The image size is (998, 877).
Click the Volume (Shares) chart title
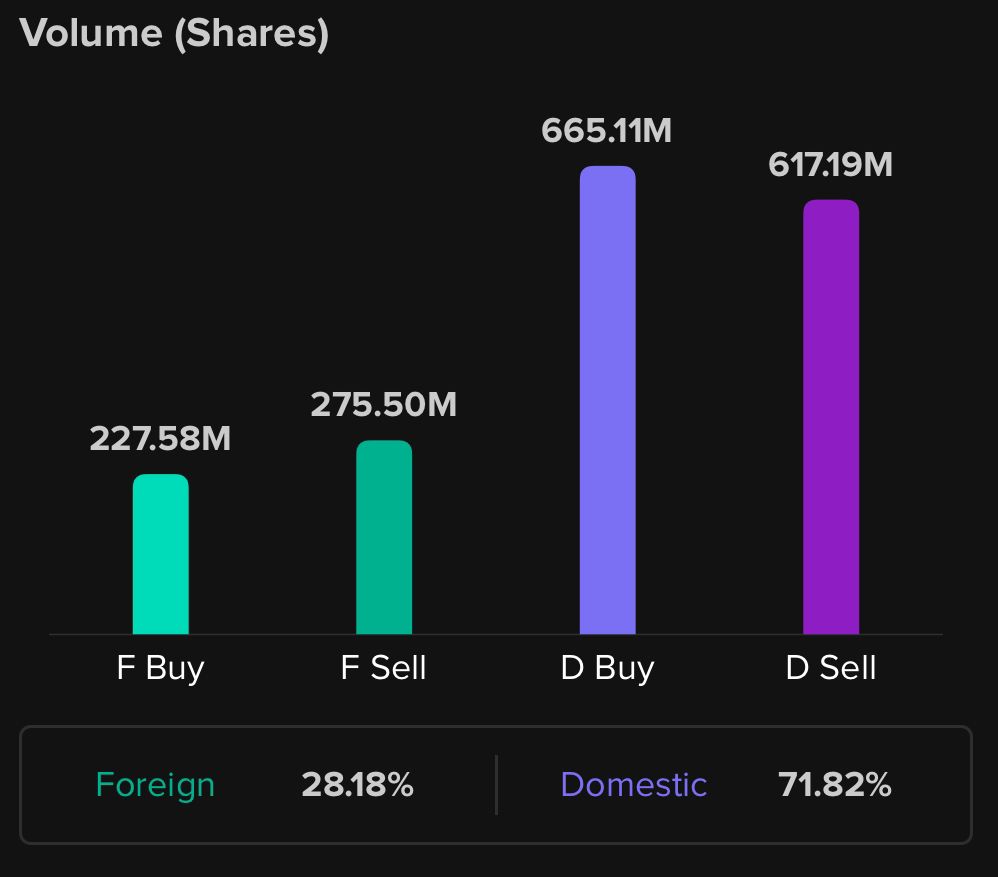174,33
